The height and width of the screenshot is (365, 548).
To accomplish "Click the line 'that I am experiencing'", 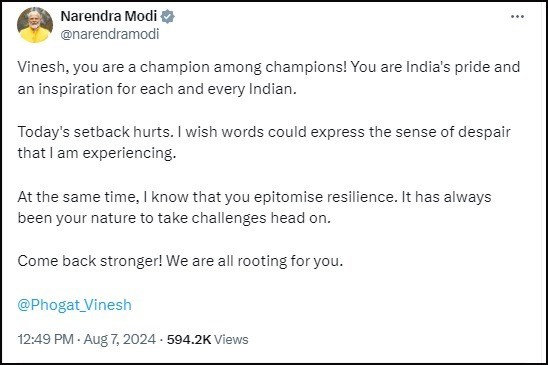I will coord(97,153).
